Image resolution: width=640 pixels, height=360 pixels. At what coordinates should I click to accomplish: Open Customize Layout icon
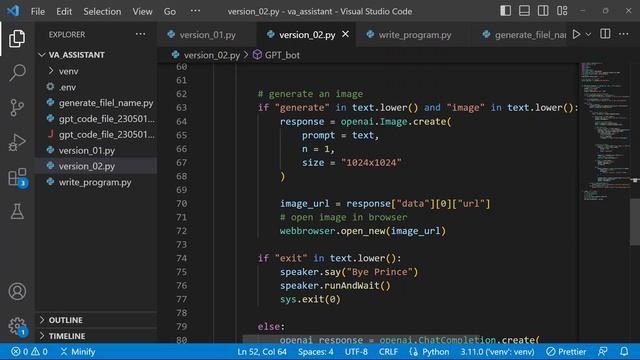(562, 11)
